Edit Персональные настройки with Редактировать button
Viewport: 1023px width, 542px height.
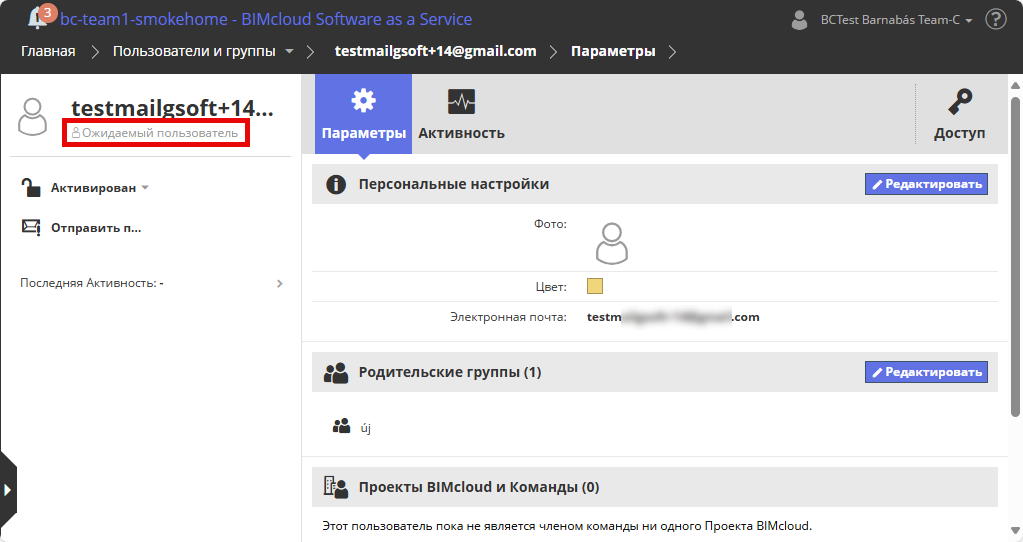coord(926,184)
